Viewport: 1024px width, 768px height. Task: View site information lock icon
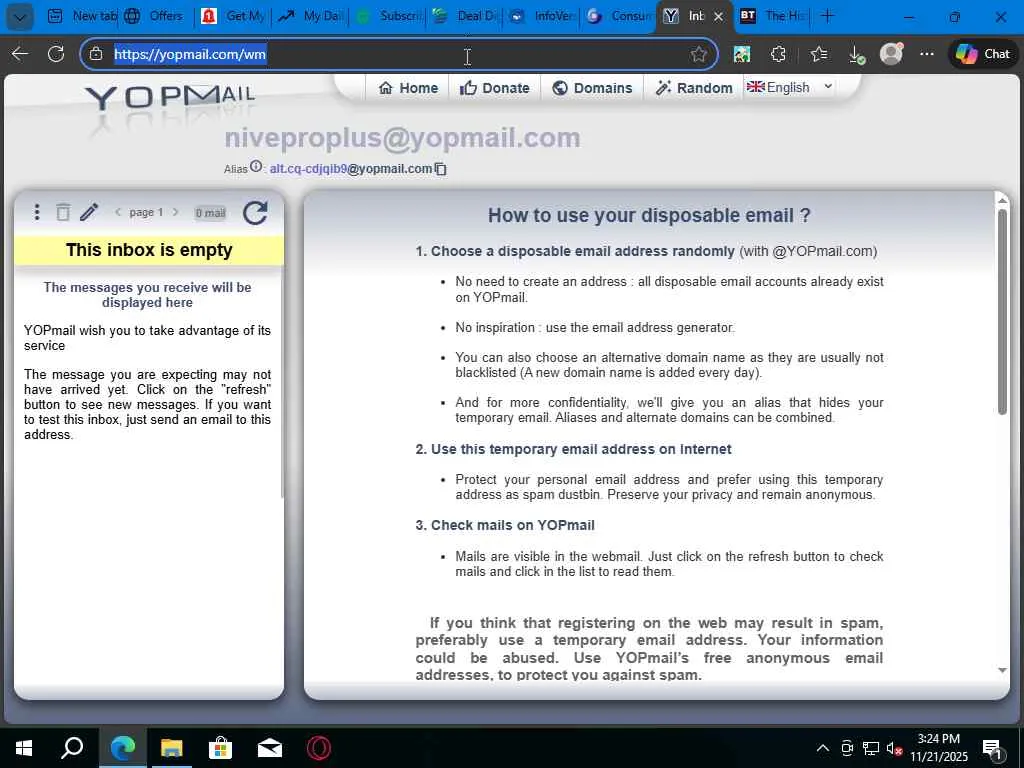click(x=96, y=54)
